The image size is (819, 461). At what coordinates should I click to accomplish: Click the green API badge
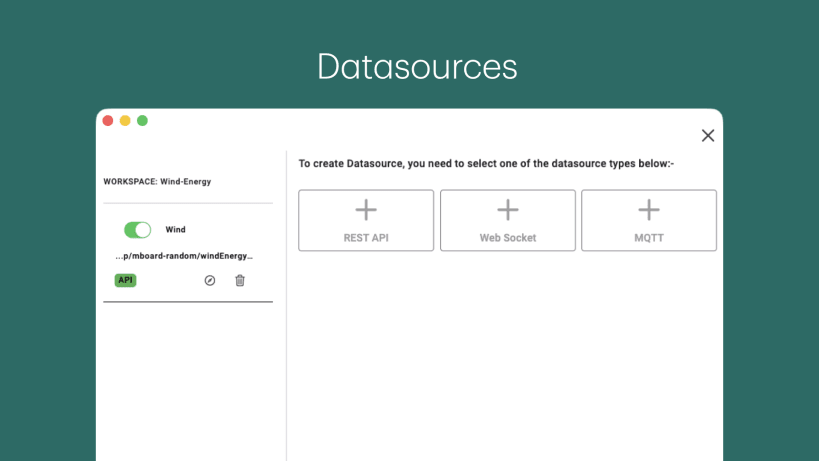point(125,280)
